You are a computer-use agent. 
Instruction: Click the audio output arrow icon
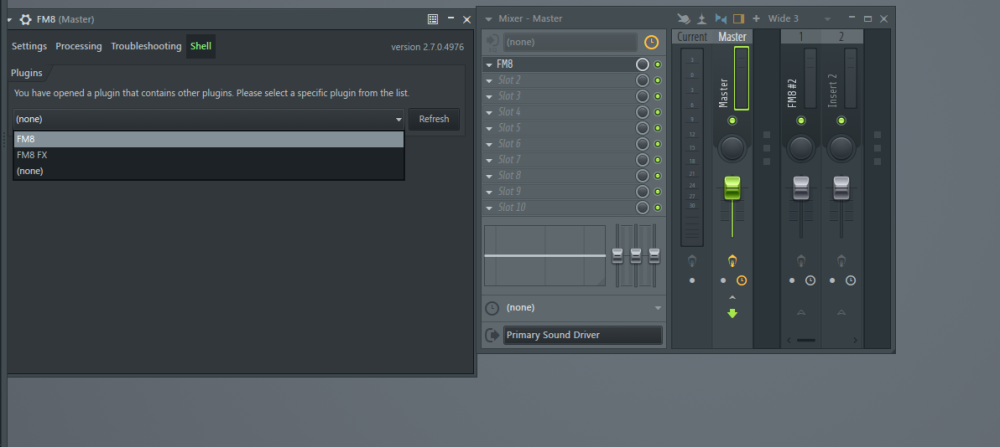click(492, 335)
